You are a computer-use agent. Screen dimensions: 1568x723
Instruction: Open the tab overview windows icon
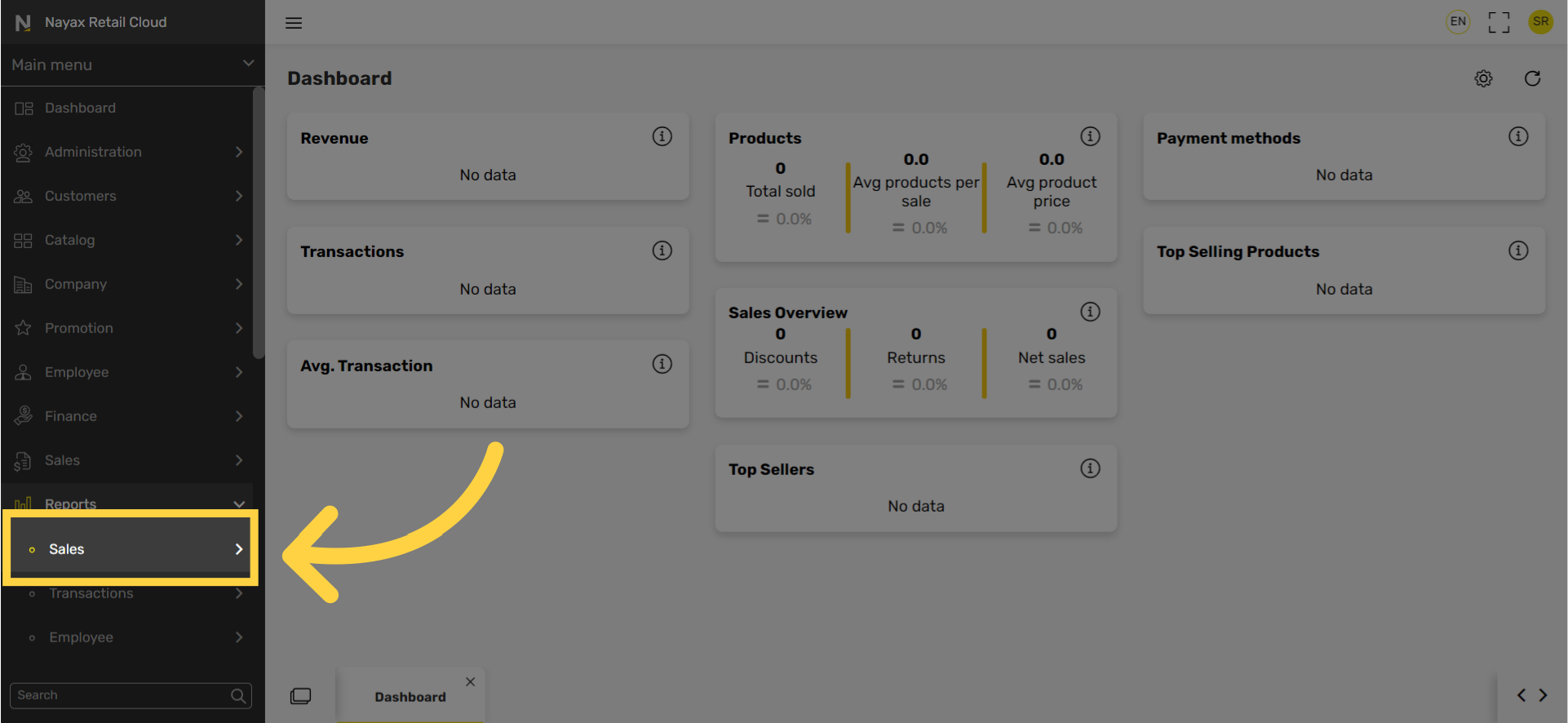coord(300,696)
